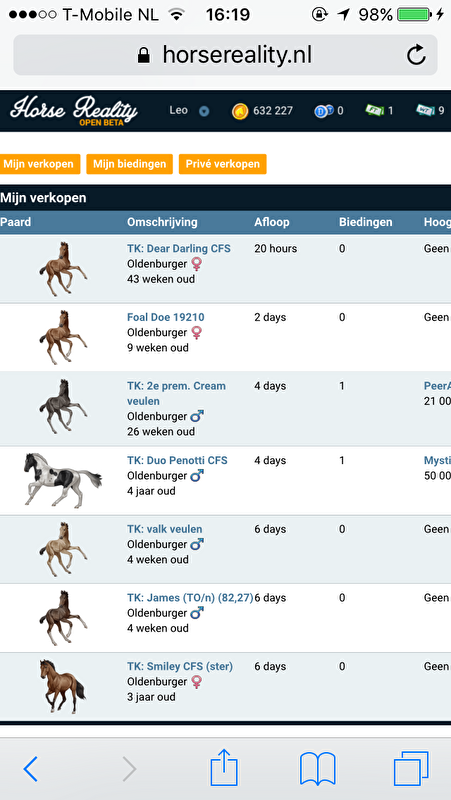
Task: Click the green FT ticket icon
Action: point(374,110)
